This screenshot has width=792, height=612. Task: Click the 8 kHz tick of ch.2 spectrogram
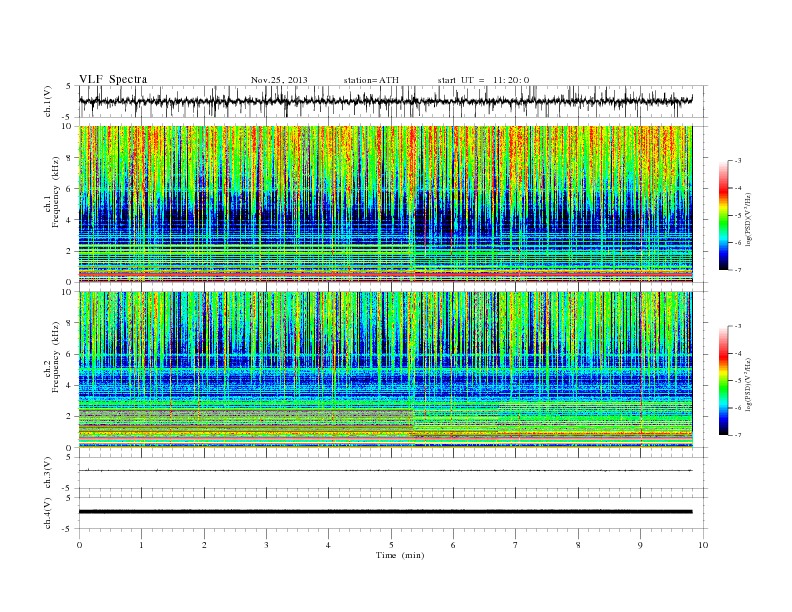[70, 323]
